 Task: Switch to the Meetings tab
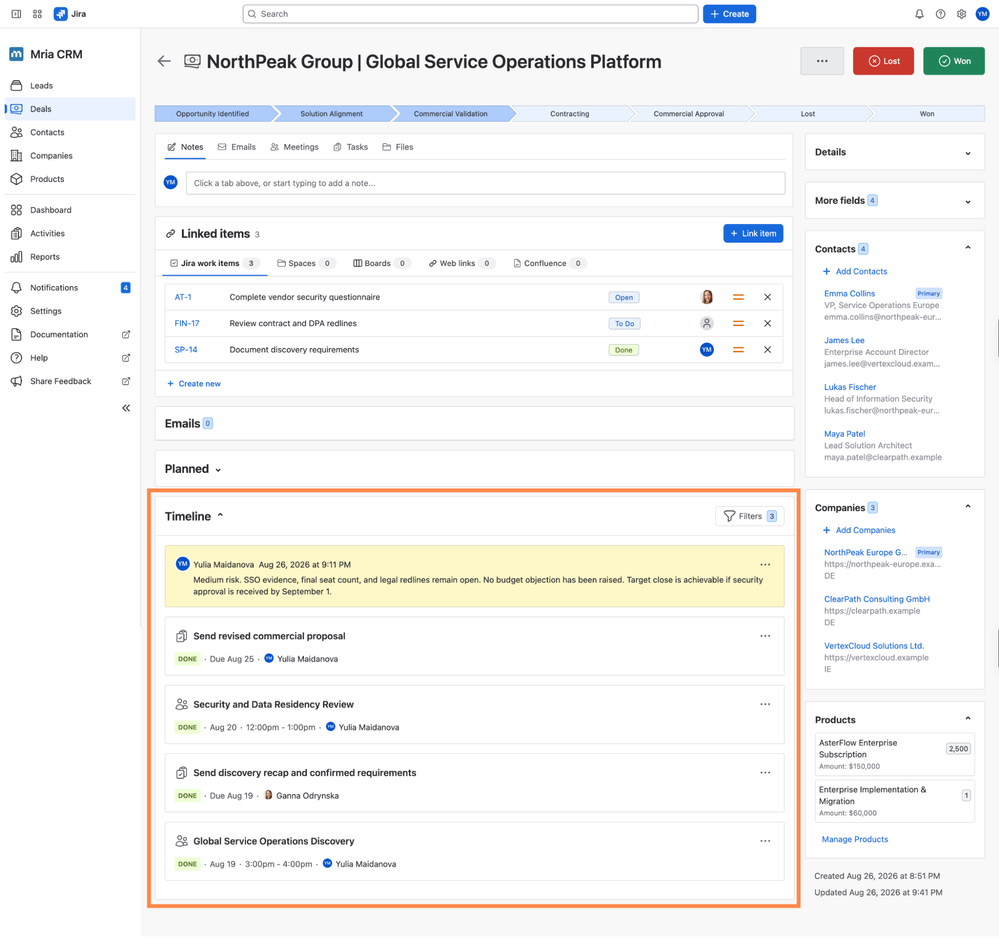[x=294, y=147]
